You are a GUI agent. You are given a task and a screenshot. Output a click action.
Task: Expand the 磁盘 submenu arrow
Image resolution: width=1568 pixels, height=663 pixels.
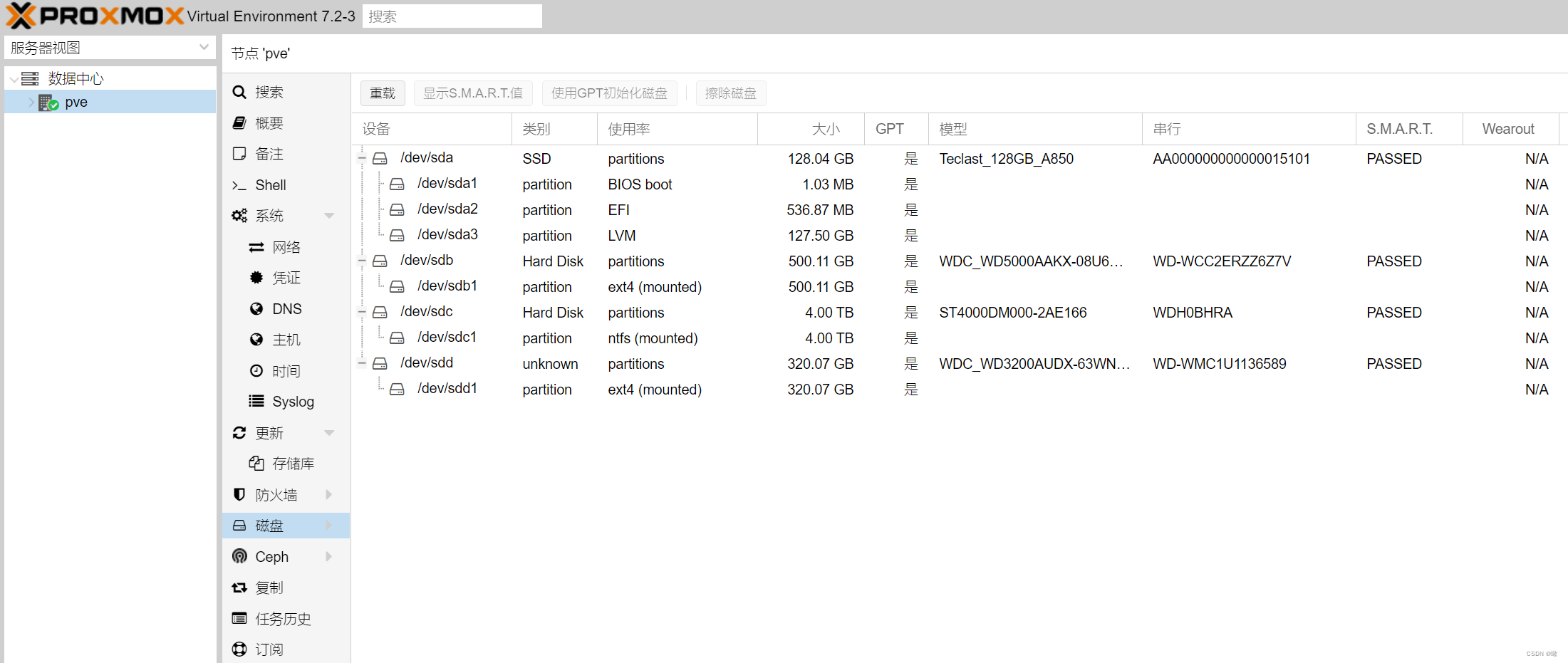point(329,526)
